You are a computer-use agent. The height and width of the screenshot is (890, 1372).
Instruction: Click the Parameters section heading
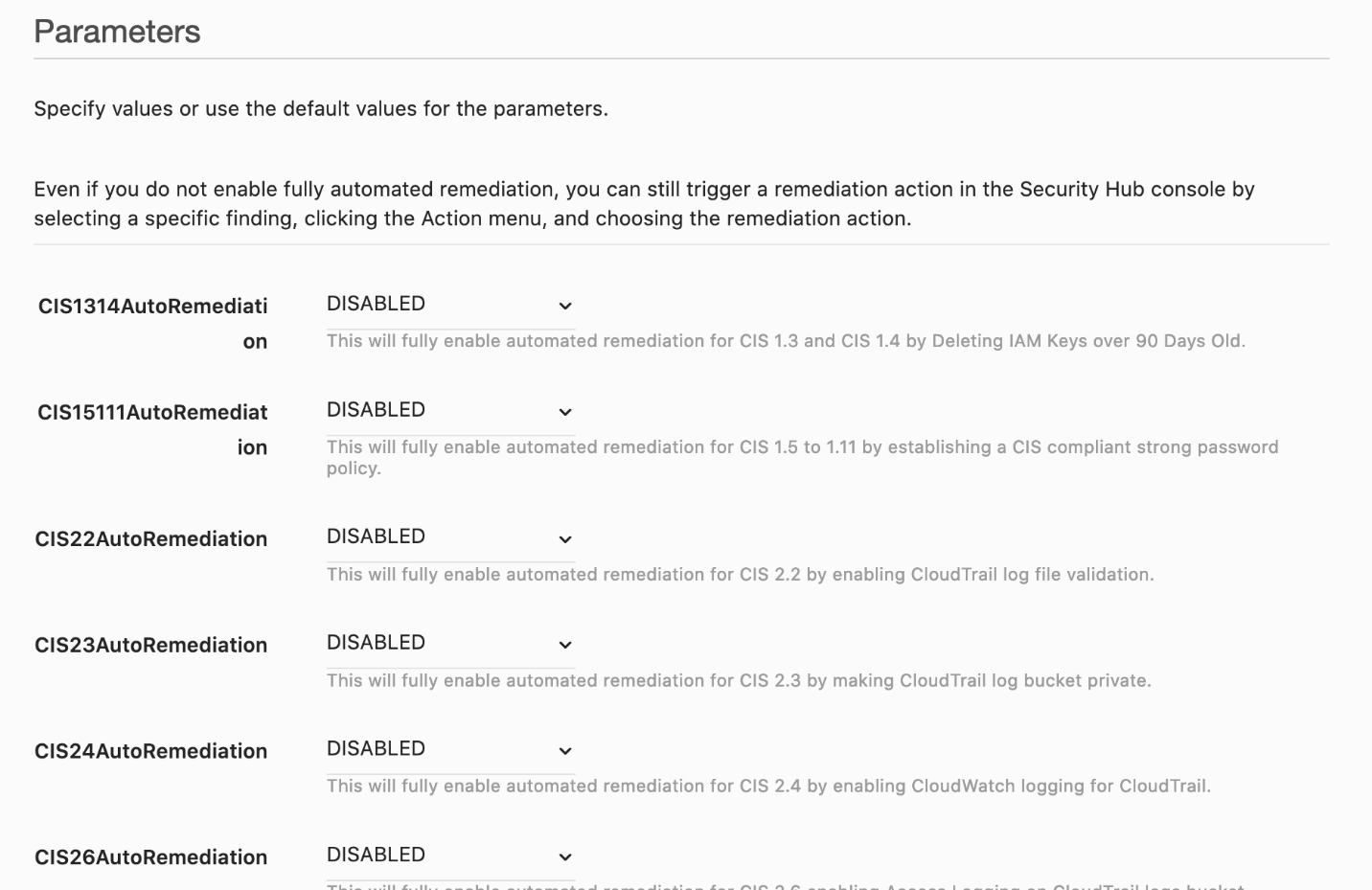pyautogui.click(x=117, y=32)
